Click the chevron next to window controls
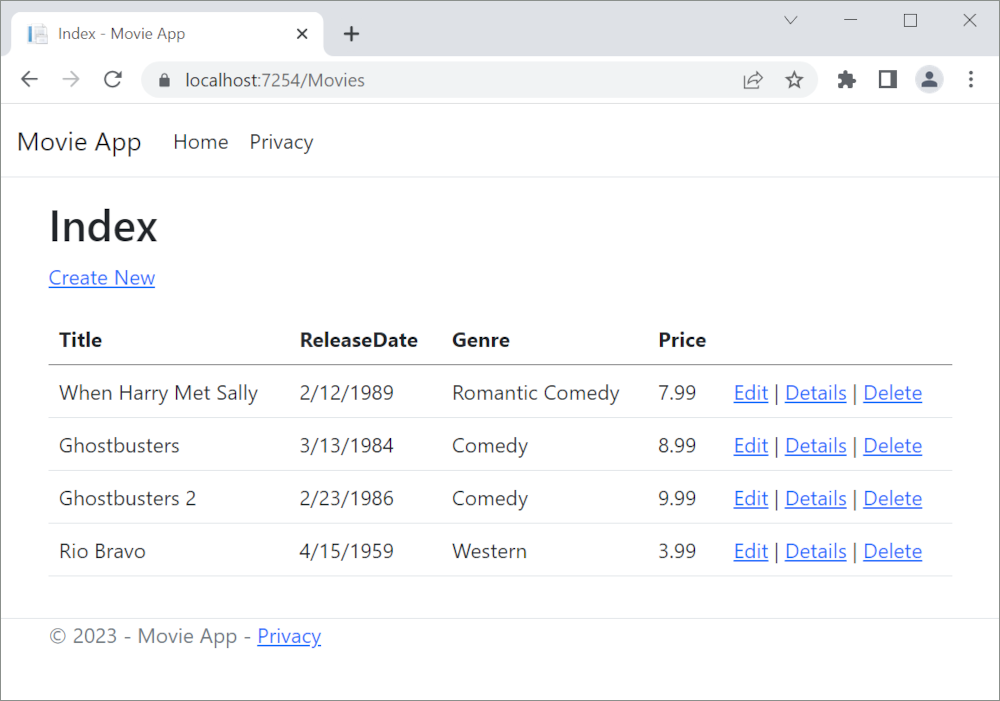This screenshot has width=1000, height=701. pos(790,20)
